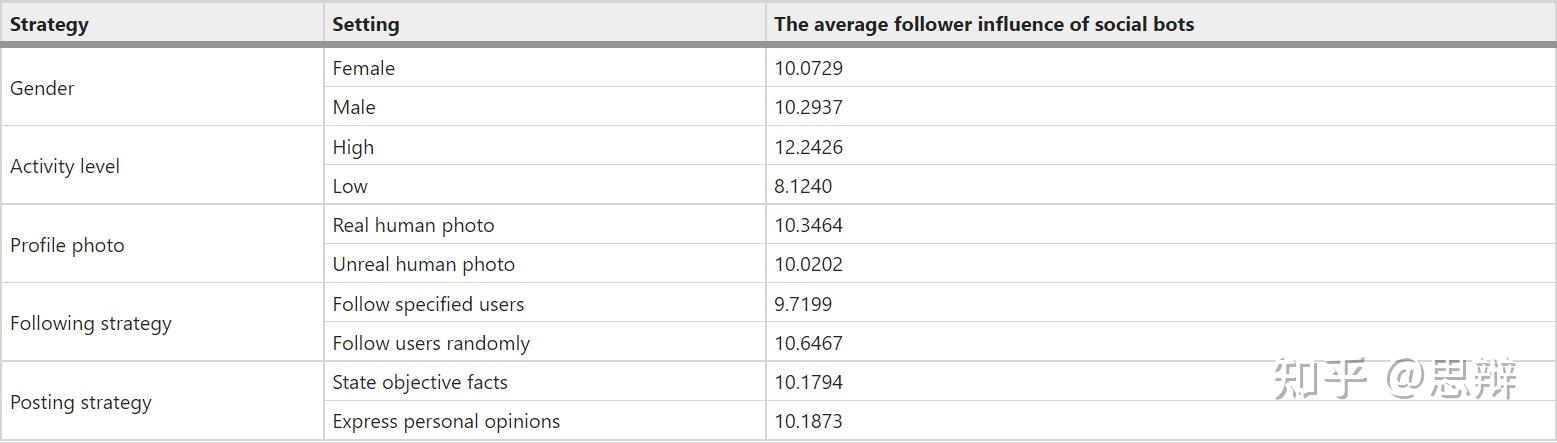Click the value 12.2426
Image resolution: width=1557 pixels, height=443 pixels.
[808, 147]
